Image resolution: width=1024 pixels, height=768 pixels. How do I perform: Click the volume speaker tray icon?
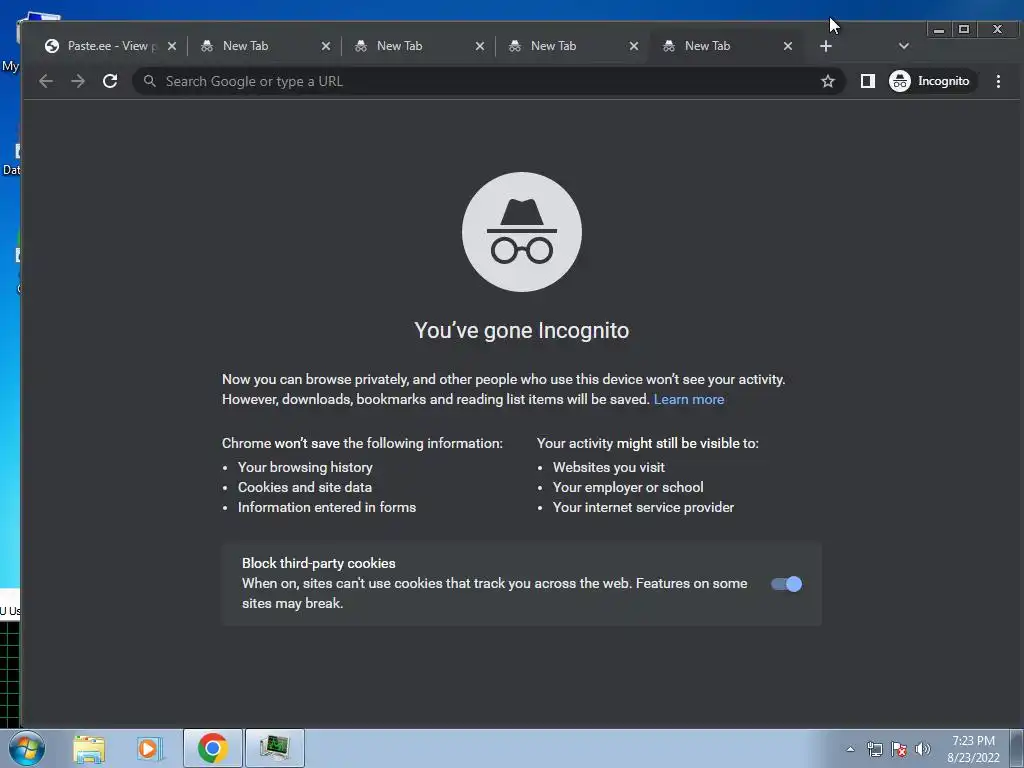(922, 749)
